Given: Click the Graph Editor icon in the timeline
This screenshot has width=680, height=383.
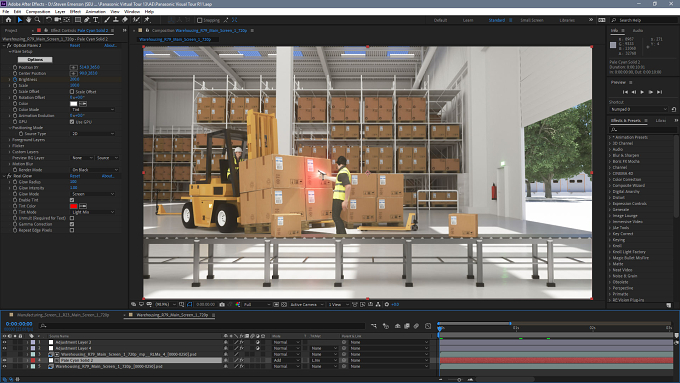Looking at the screenshot, I should pyautogui.click(x=428, y=326).
